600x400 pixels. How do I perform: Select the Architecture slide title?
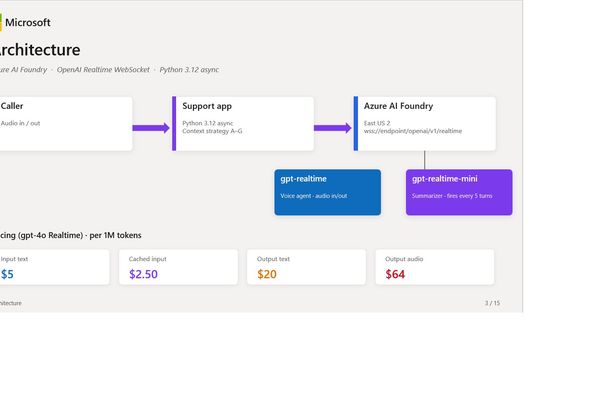click(39, 50)
